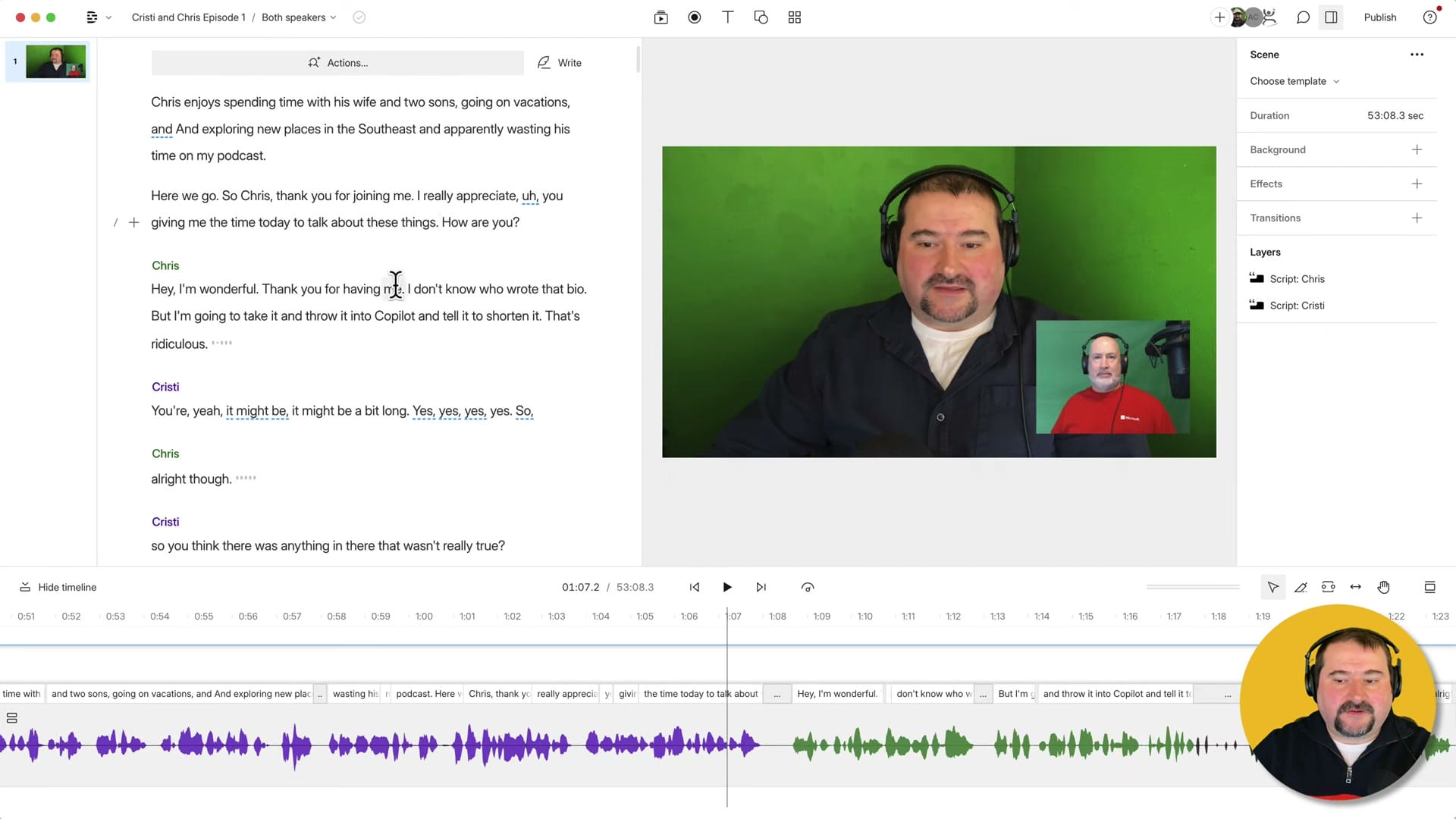Viewport: 1456px width, 819px height.
Task: Open the layout templates grid
Action: tap(794, 17)
